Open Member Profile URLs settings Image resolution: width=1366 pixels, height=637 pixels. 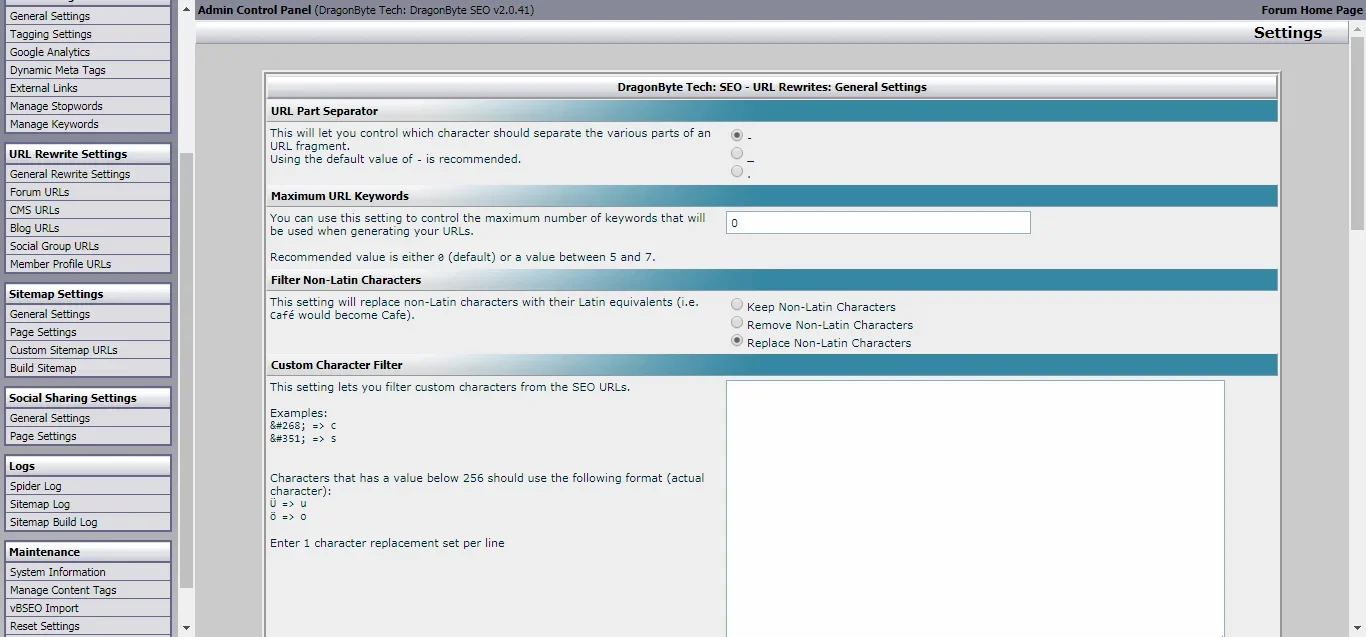point(87,264)
